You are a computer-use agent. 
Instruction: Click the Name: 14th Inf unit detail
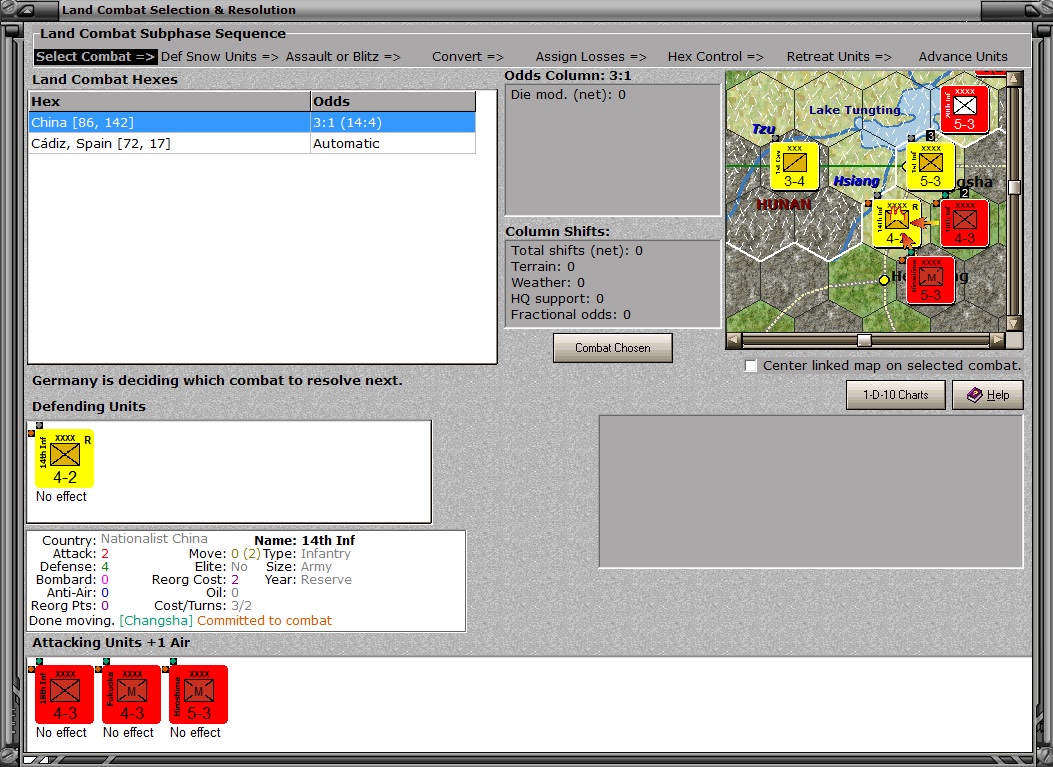[304, 541]
